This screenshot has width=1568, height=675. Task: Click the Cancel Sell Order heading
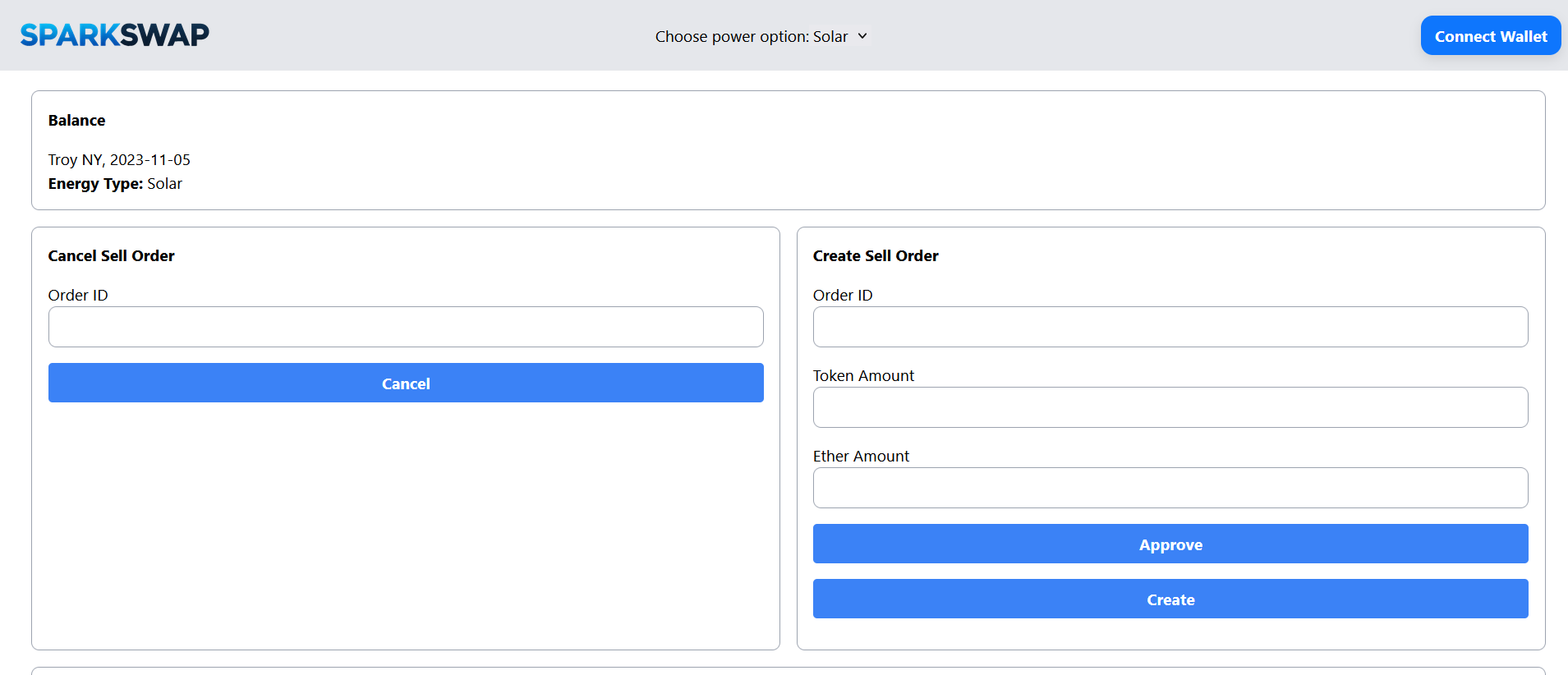pyautogui.click(x=112, y=256)
